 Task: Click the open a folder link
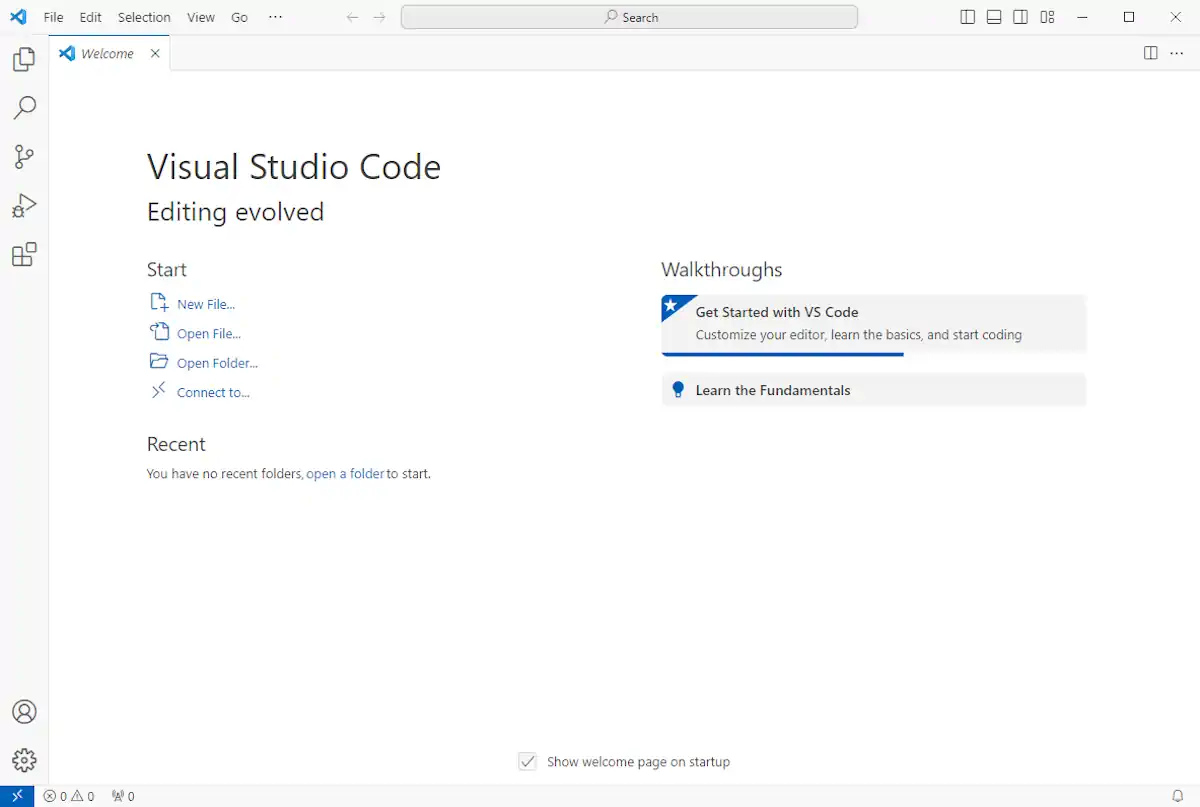click(x=345, y=473)
